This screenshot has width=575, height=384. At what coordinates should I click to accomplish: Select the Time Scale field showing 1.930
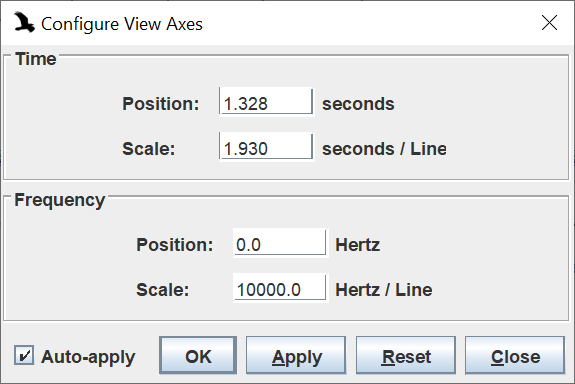(x=267, y=147)
